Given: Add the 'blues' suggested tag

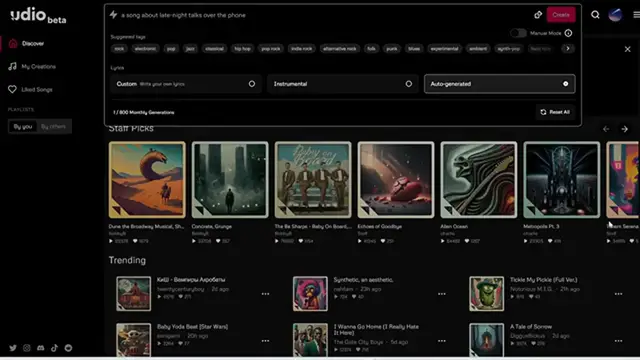Looking at the screenshot, I should [414, 49].
